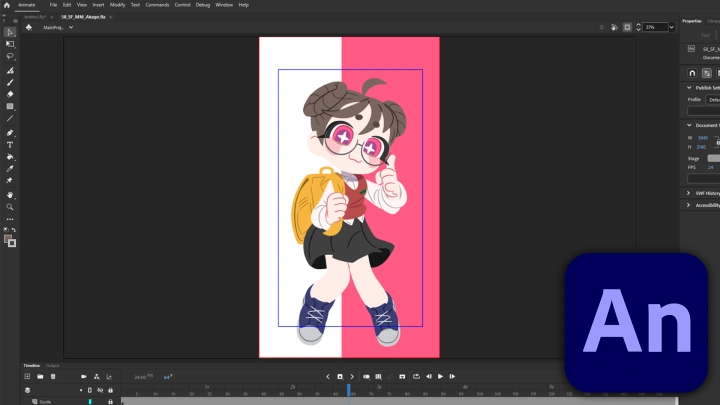This screenshot has width=720, height=405.
Task: Click the New Layer icon in timeline
Action: point(27,377)
